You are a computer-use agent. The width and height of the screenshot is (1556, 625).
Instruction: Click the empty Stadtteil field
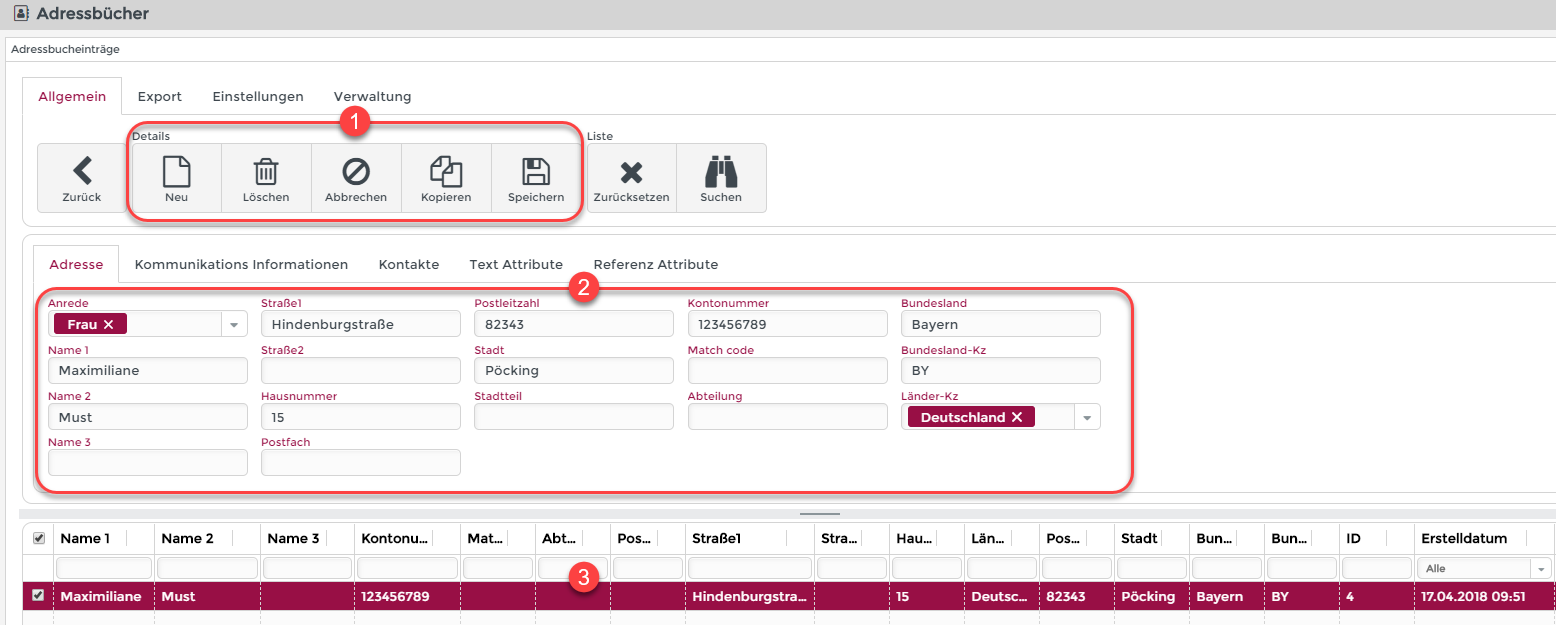pos(574,417)
